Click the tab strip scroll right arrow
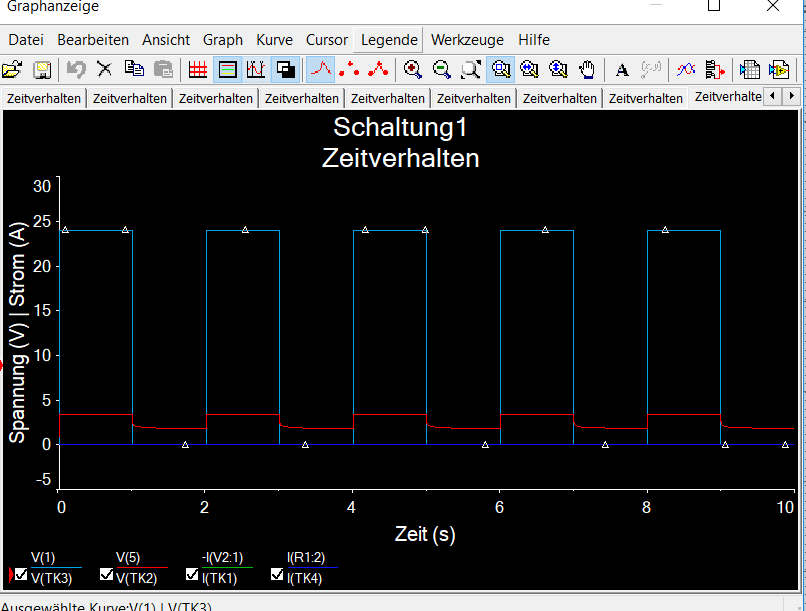This screenshot has height=611, width=806. coord(791,96)
